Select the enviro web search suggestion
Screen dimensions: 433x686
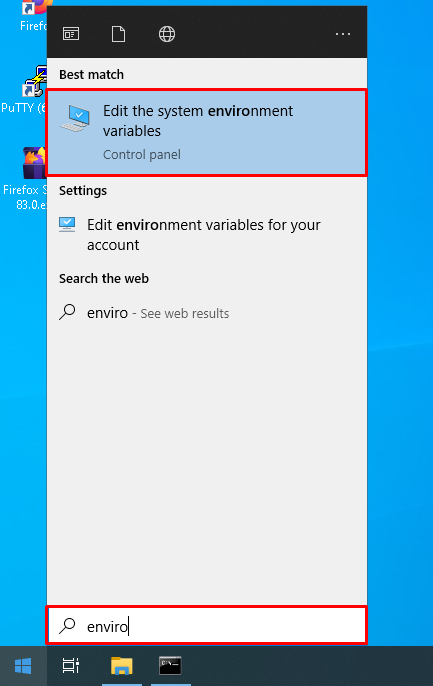click(x=207, y=313)
